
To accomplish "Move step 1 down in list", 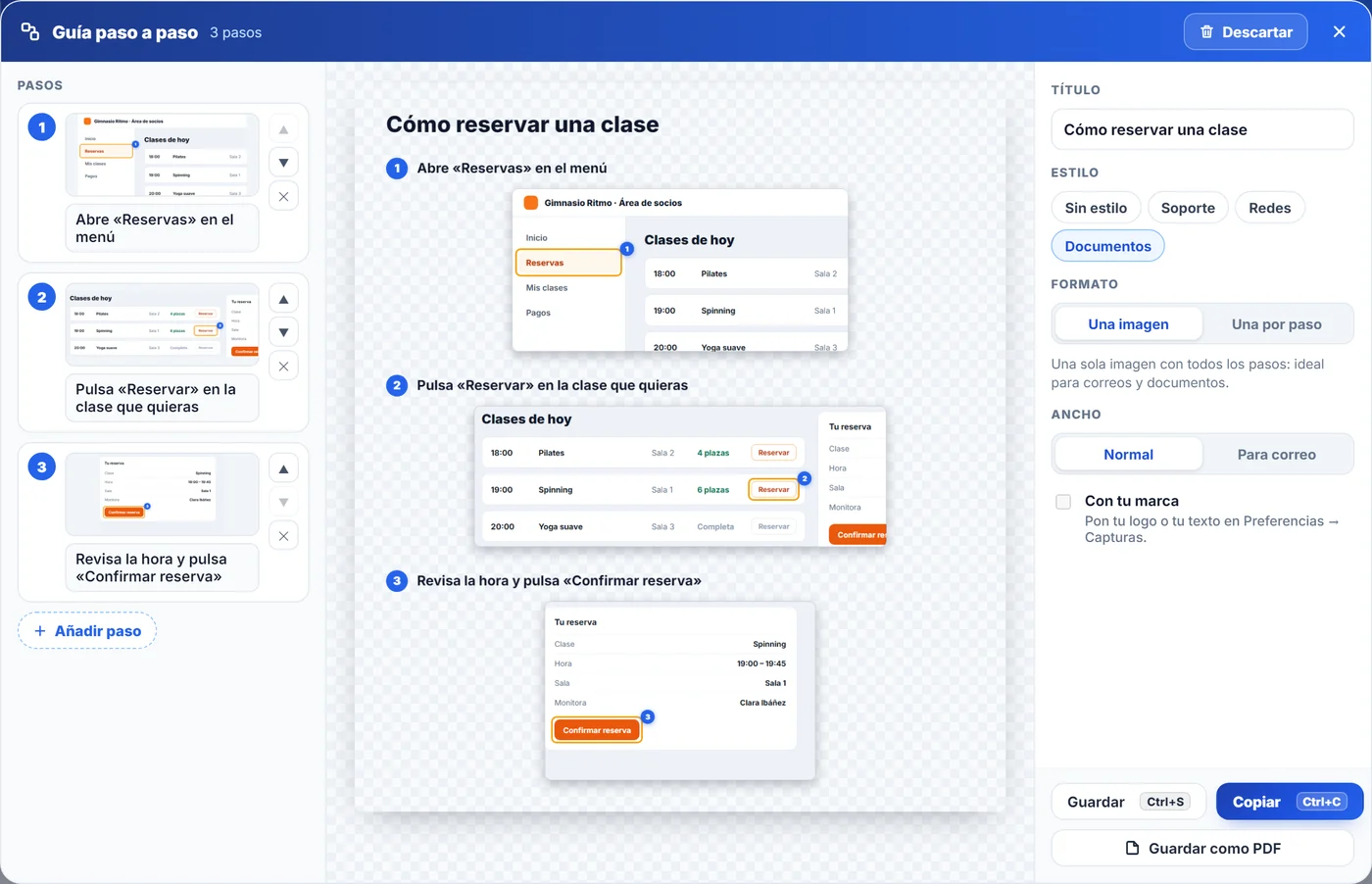I will pos(283,163).
